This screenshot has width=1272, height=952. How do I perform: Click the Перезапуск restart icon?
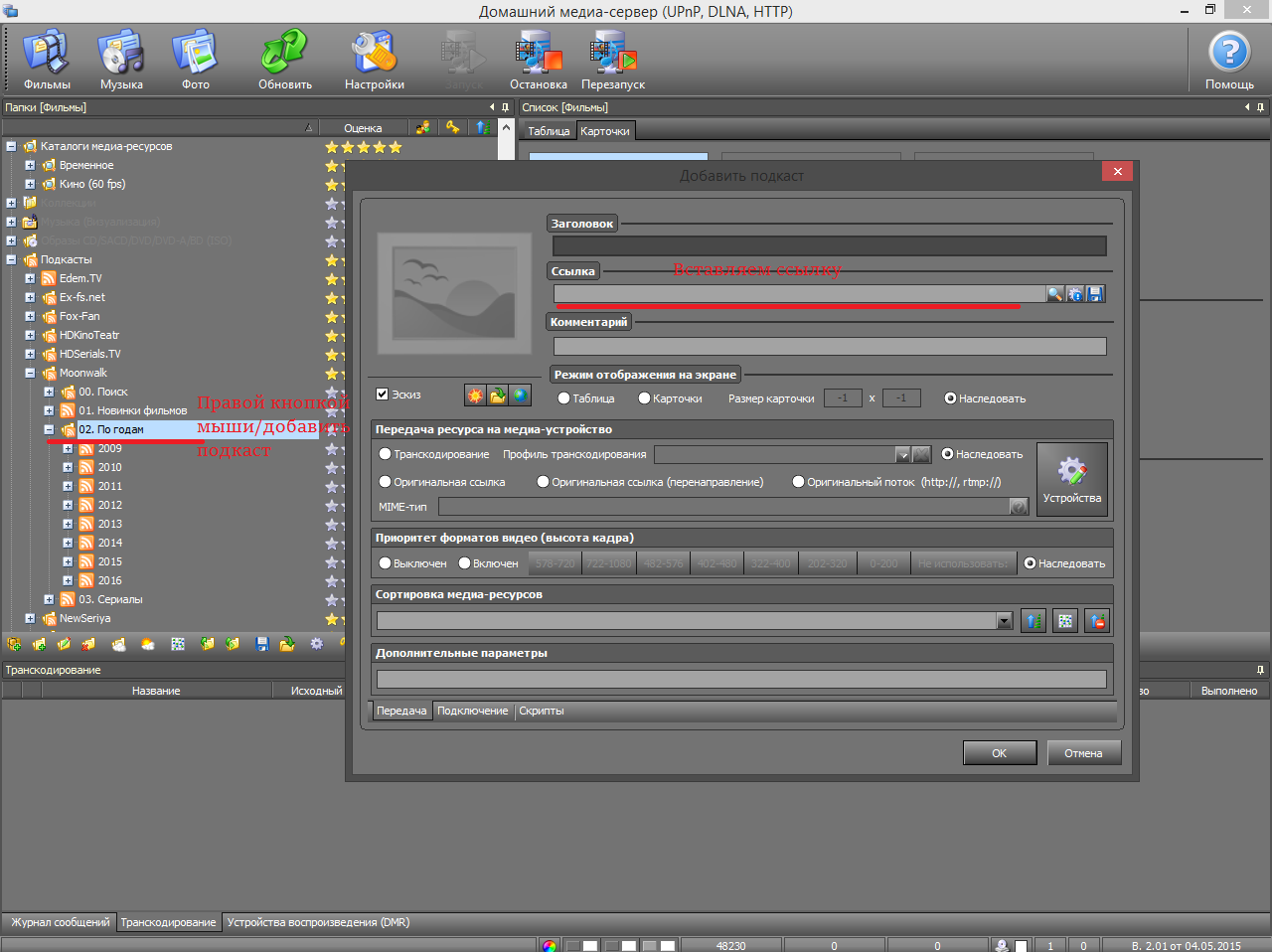point(613,60)
